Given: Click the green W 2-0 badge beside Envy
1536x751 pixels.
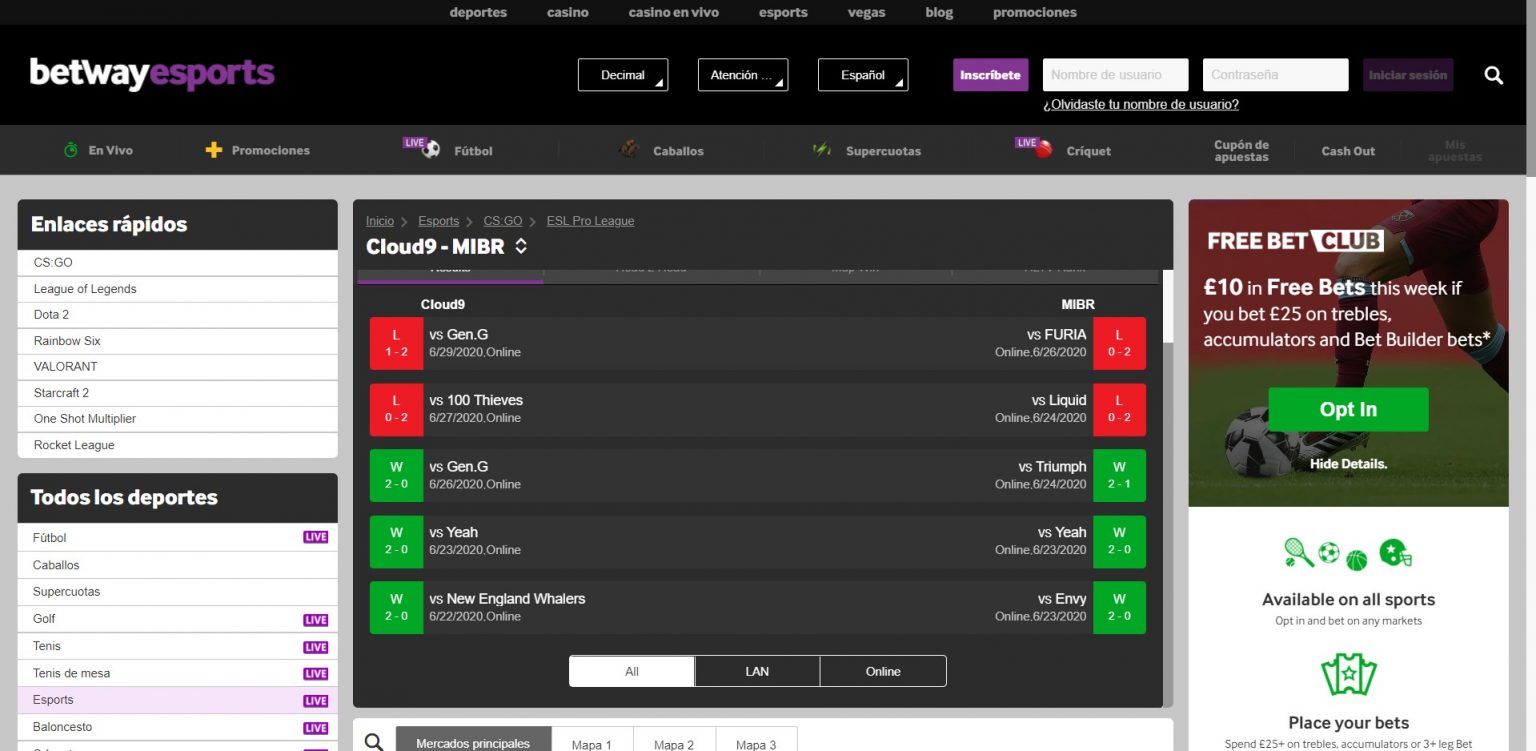Looking at the screenshot, I should 1119,607.
